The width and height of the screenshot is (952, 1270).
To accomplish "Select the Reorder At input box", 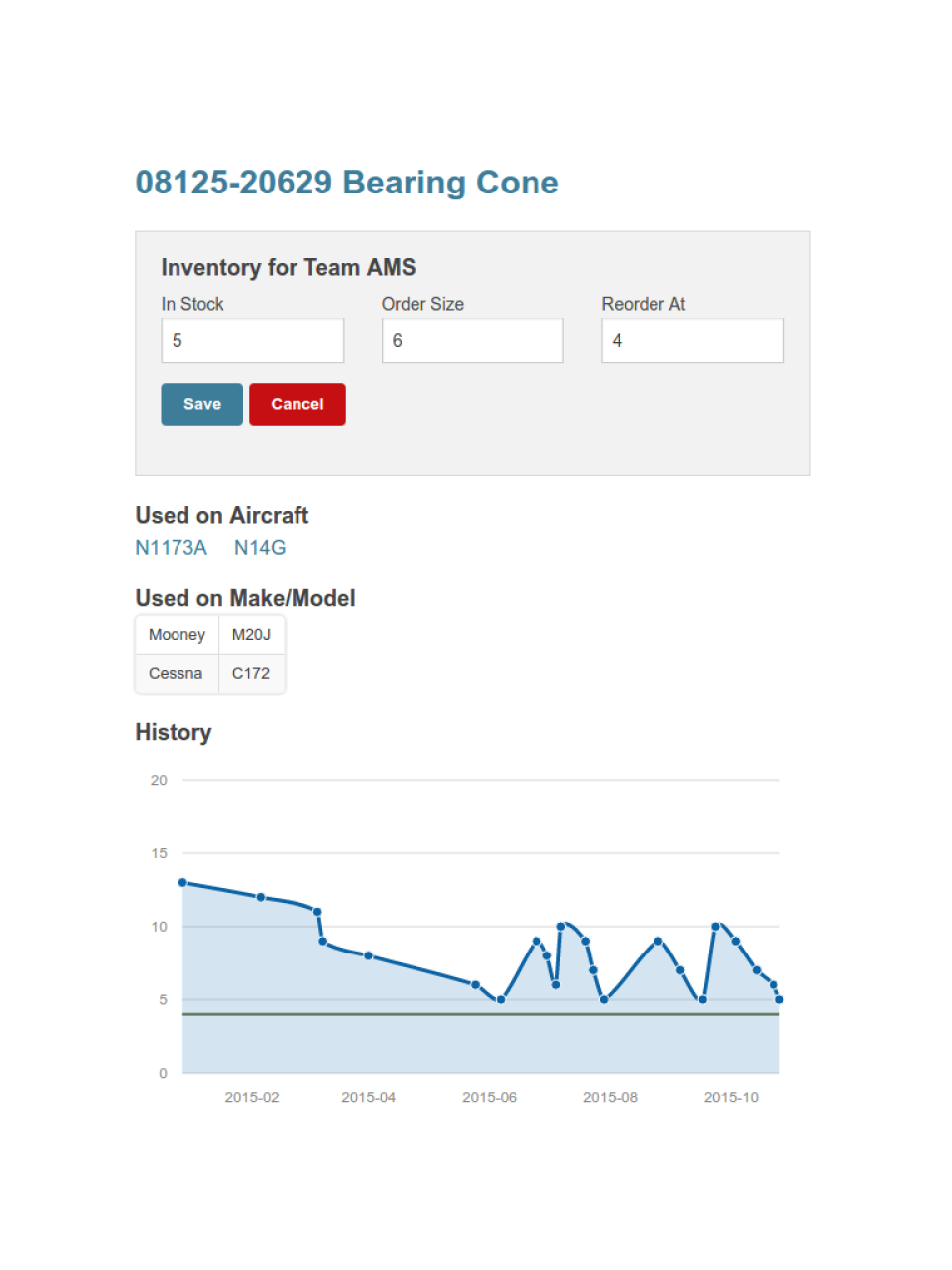I will pos(692,340).
